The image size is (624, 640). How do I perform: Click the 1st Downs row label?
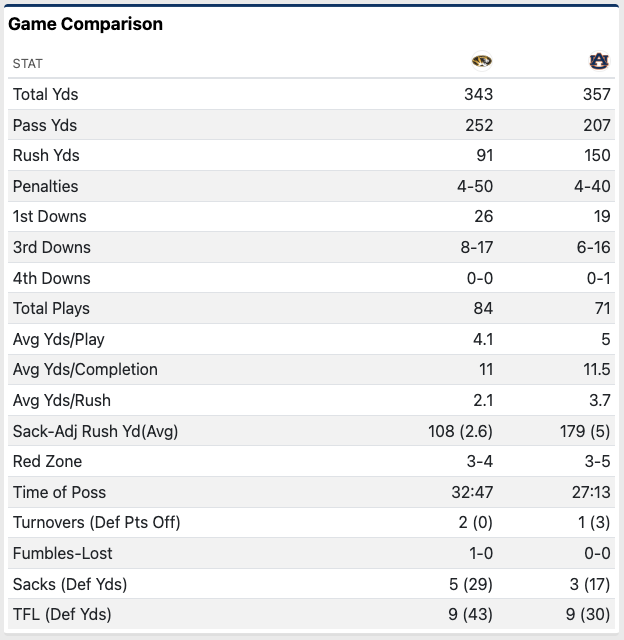[x=50, y=216]
